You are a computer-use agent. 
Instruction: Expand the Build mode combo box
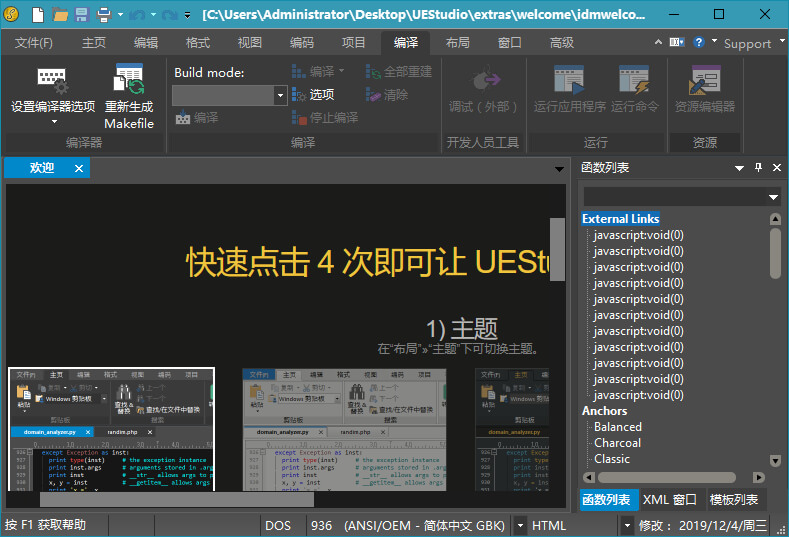280,95
